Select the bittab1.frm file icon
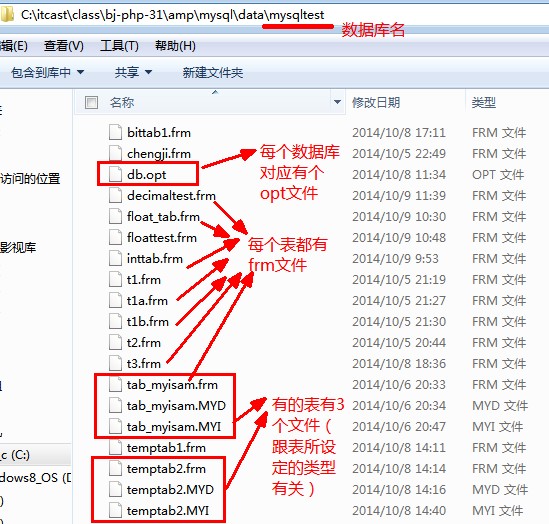549x524 pixels. [115, 132]
